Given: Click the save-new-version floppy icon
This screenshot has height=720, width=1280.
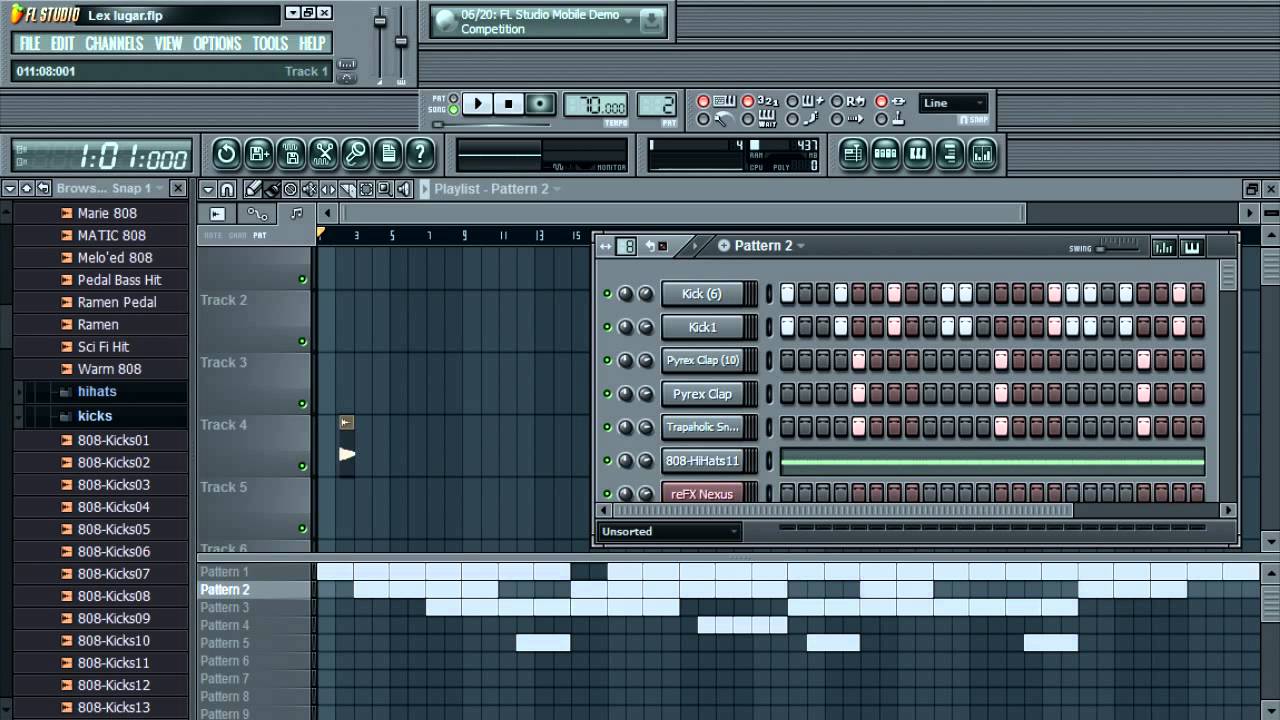Looking at the screenshot, I should (258, 153).
